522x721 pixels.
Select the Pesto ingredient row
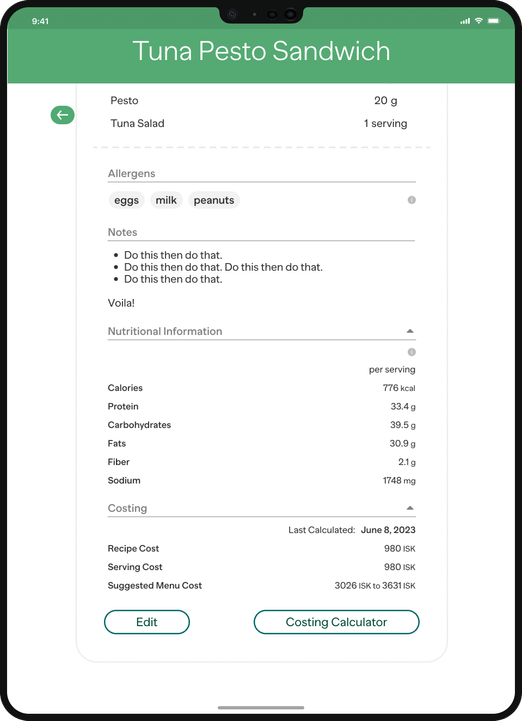pos(259,101)
